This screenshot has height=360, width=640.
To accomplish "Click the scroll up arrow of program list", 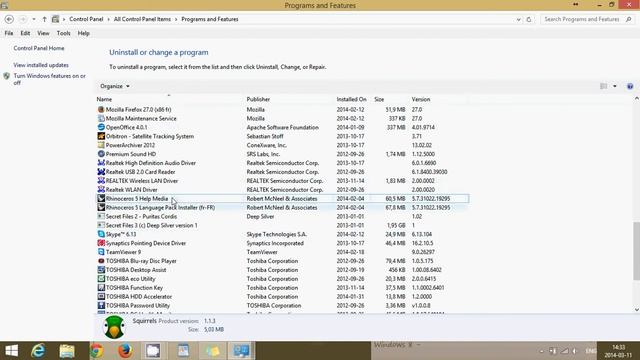I will (636, 99).
